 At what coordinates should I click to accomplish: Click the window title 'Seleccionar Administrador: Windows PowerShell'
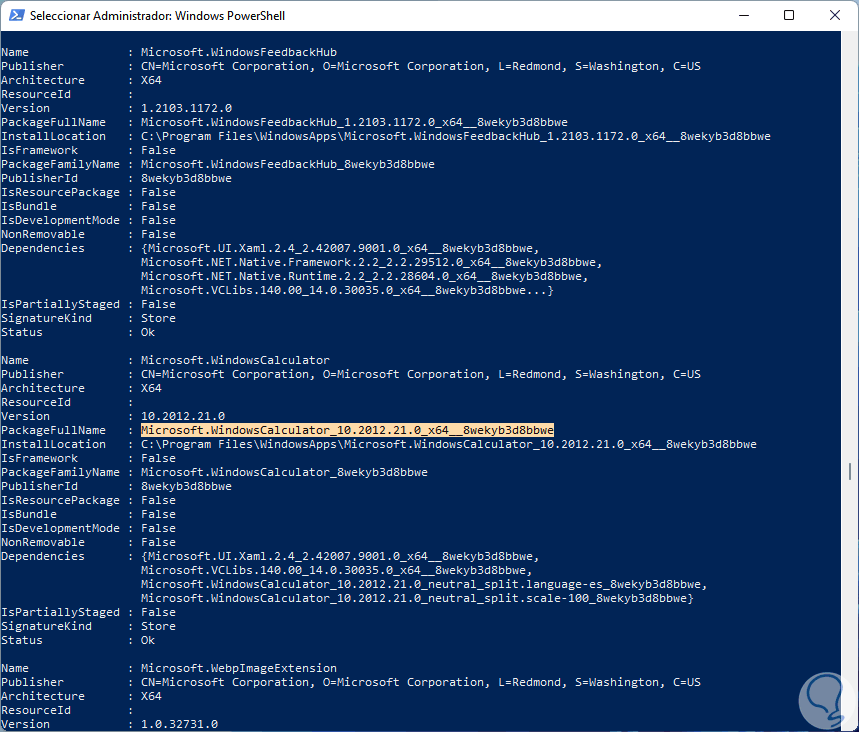point(157,16)
